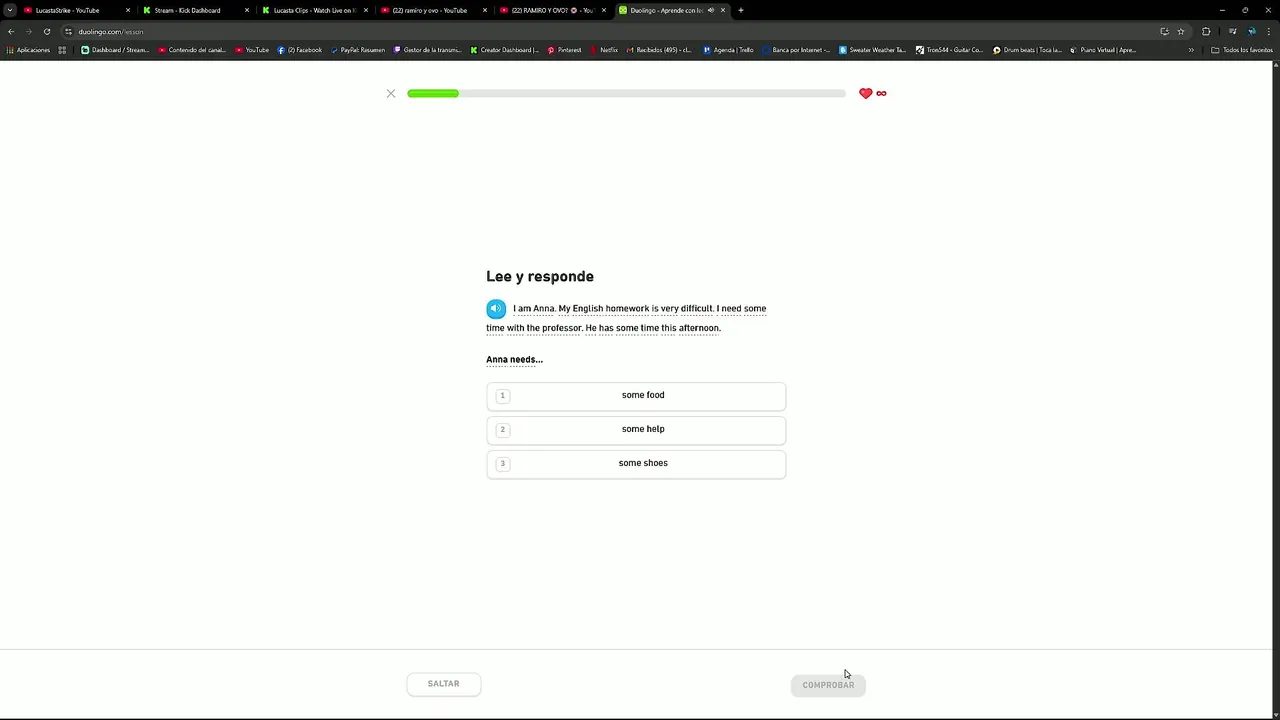Open the 'Creator Dashboard' bookmark
This screenshot has height=720, width=1280.
click(505, 50)
